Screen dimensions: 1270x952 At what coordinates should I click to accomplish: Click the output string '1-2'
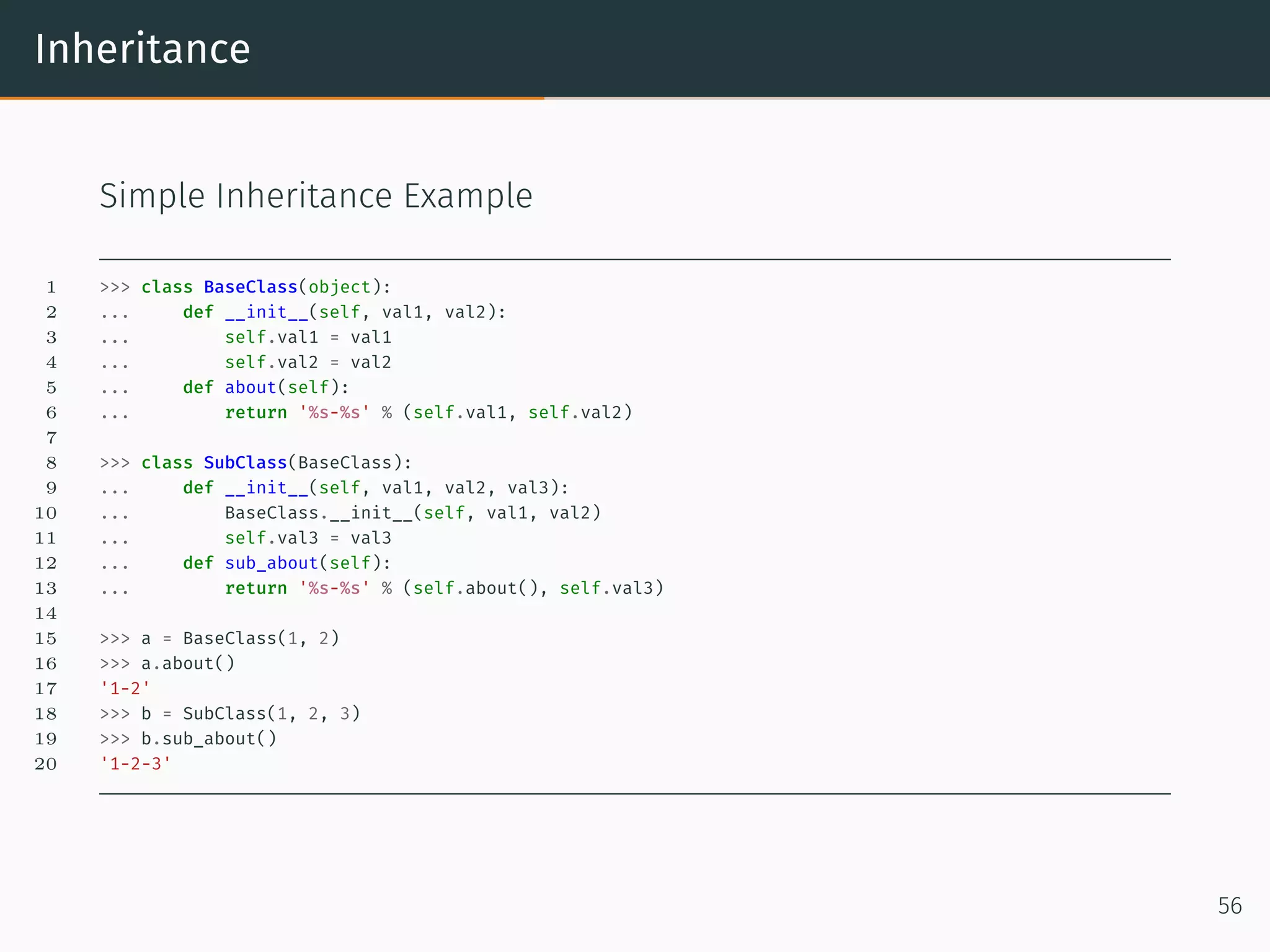click(x=125, y=689)
